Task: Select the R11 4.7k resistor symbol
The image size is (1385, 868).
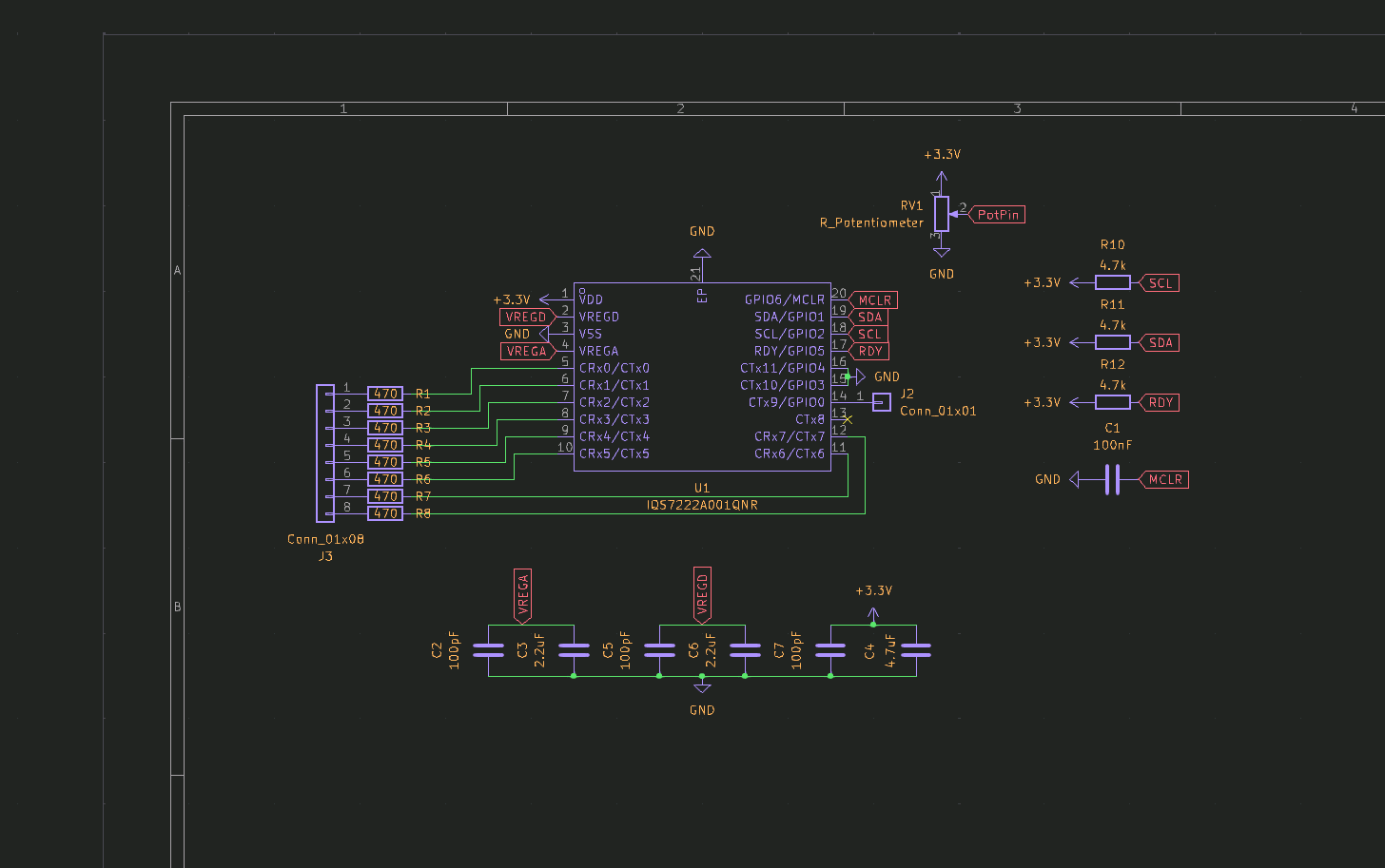Action: (1112, 342)
